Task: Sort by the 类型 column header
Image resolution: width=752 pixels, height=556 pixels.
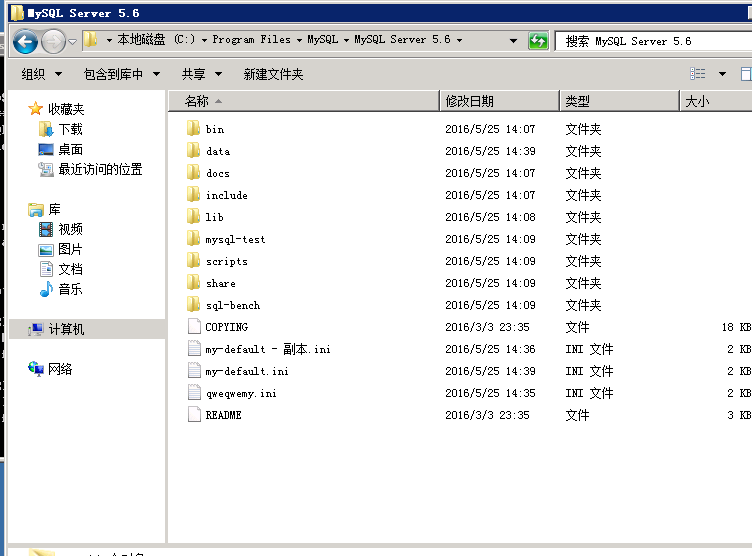Action: [619, 101]
